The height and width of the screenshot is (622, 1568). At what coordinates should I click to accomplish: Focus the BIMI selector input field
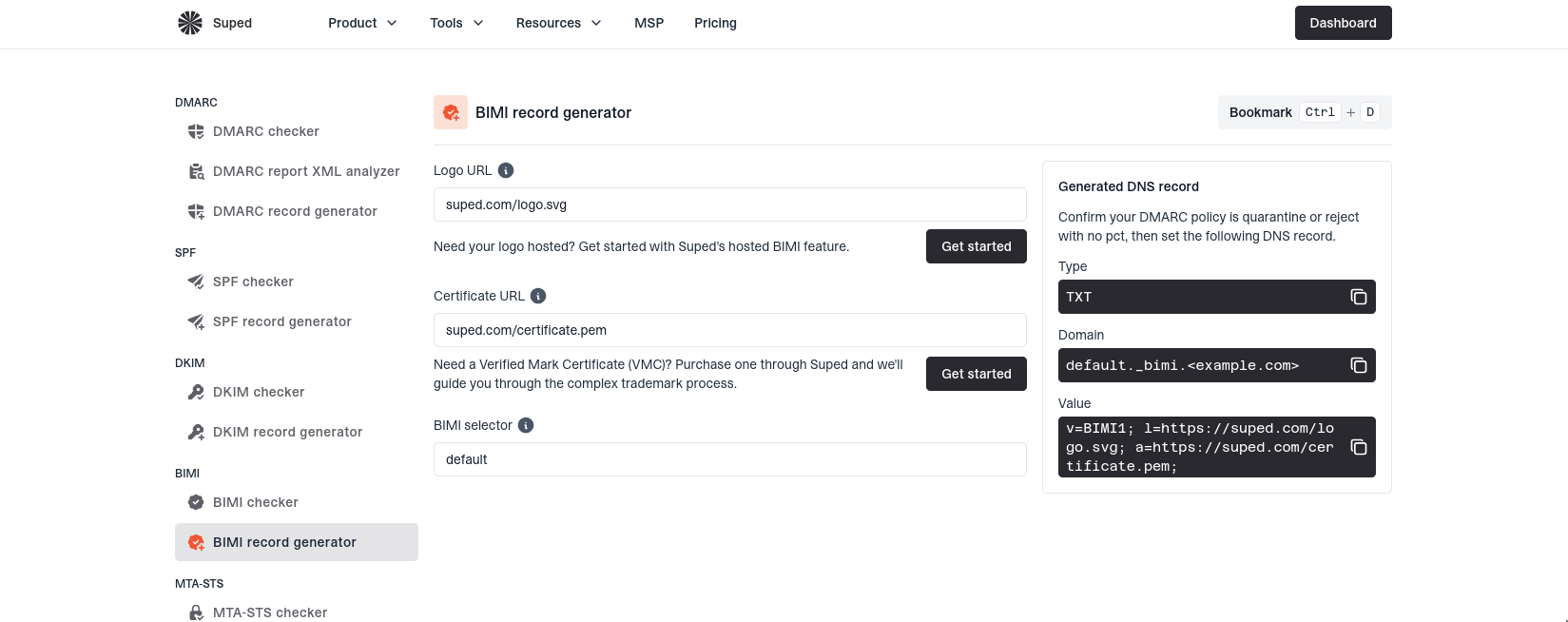click(x=730, y=459)
